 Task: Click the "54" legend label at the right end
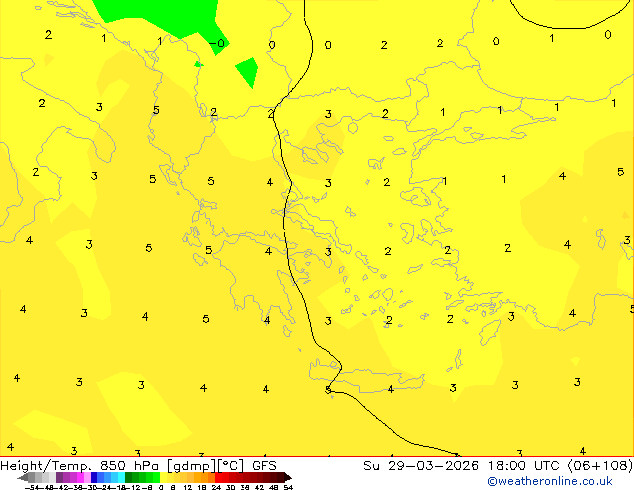(x=288, y=487)
